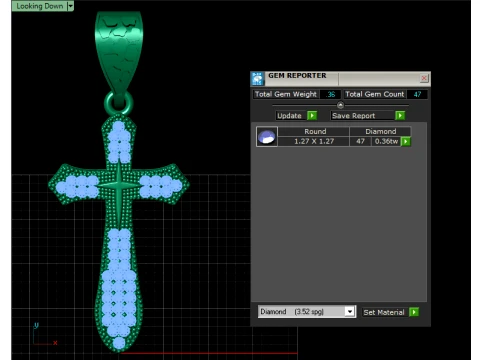Click the 1.27 X 1.27 size cell
This screenshot has height=360, width=480.
314,141
